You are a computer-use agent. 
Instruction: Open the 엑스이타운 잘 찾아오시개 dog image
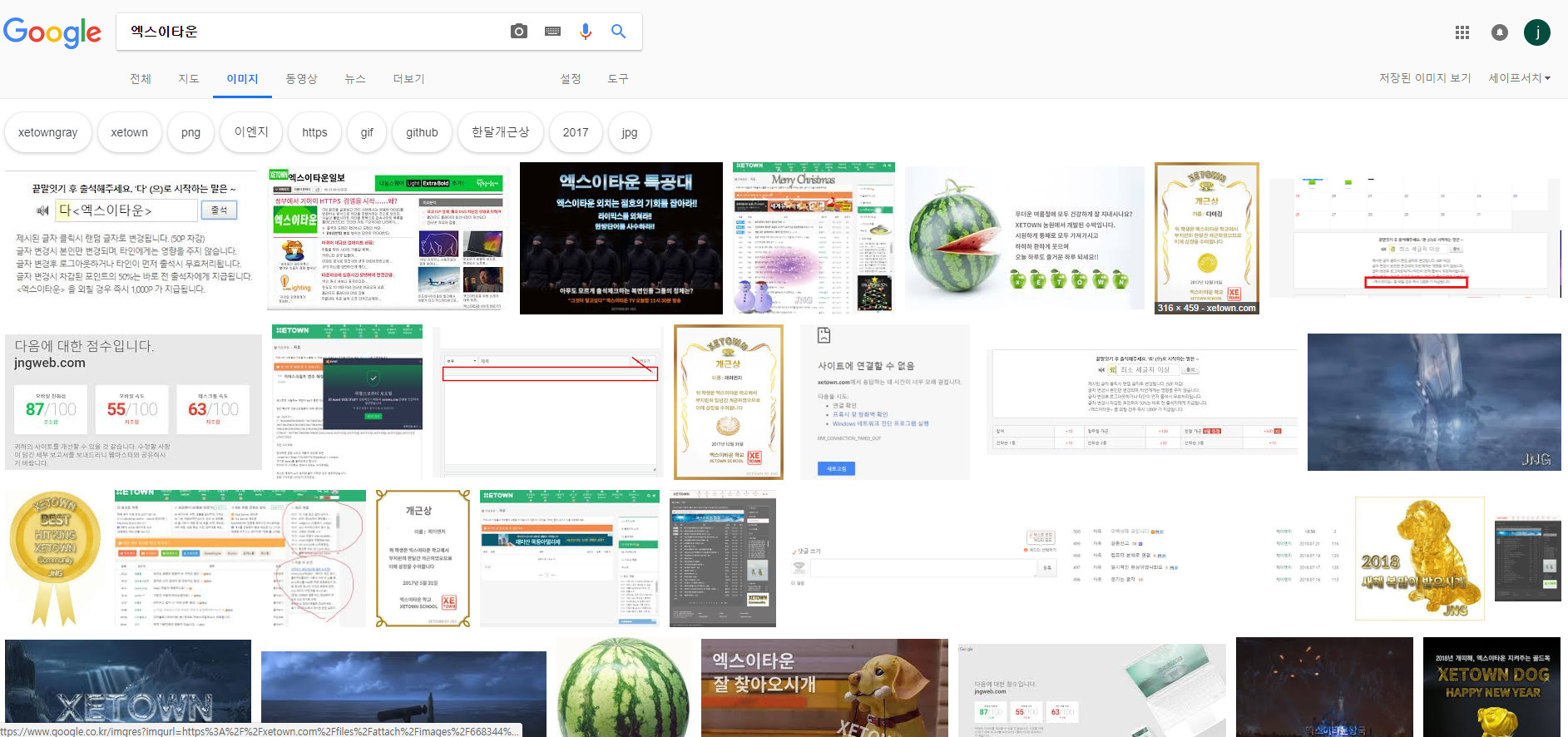click(824, 687)
